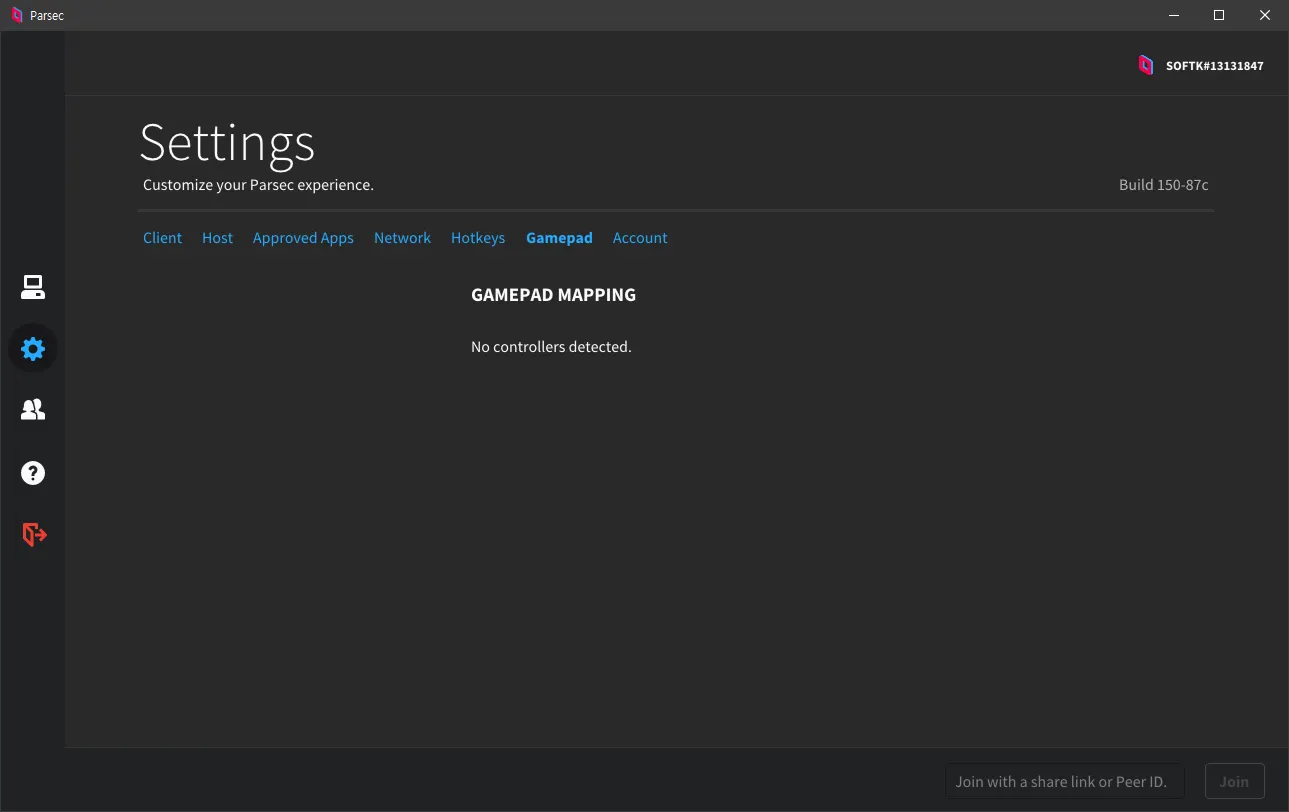Open the Approved Apps tab
This screenshot has width=1289, height=812.
pos(303,238)
